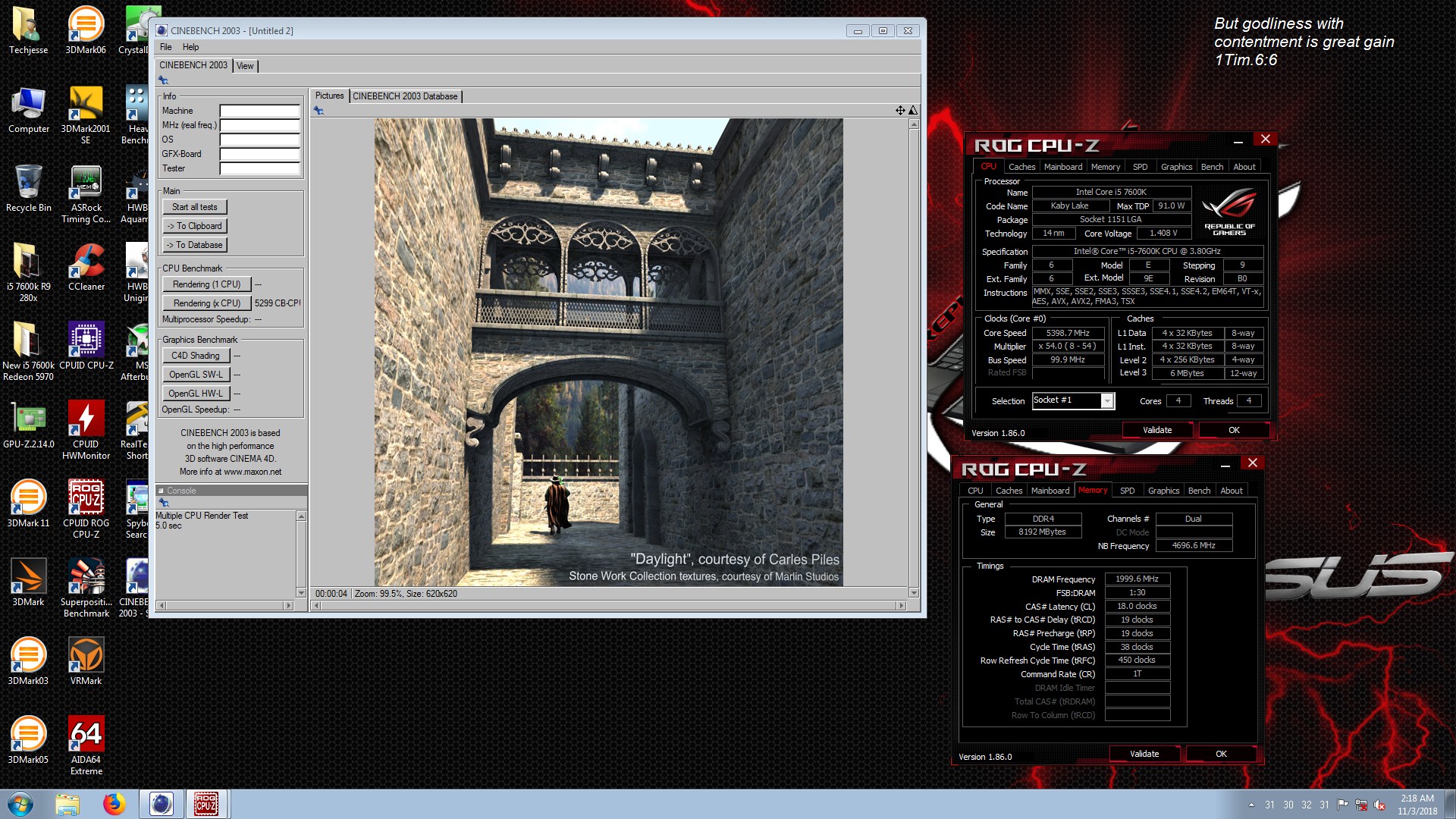Image resolution: width=1456 pixels, height=819 pixels.
Task: Run Rendering (1 CPU) benchmark
Action: coord(206,284)
